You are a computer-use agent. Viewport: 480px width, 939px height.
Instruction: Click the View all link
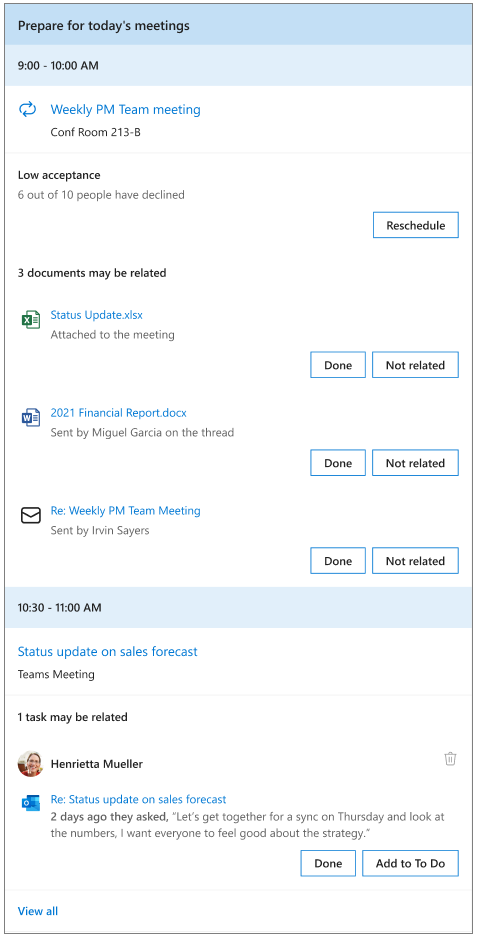click(38, 911)
